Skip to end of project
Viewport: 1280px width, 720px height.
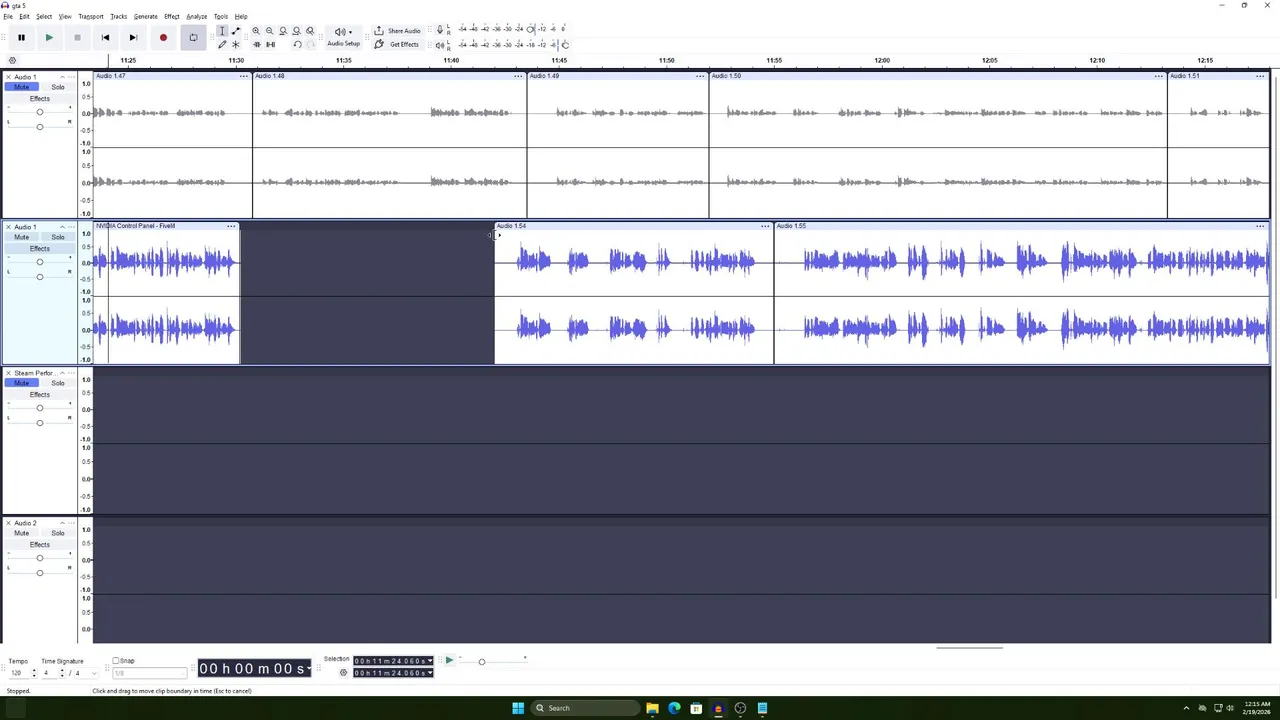pyautogui.click(x=133, y=37)
